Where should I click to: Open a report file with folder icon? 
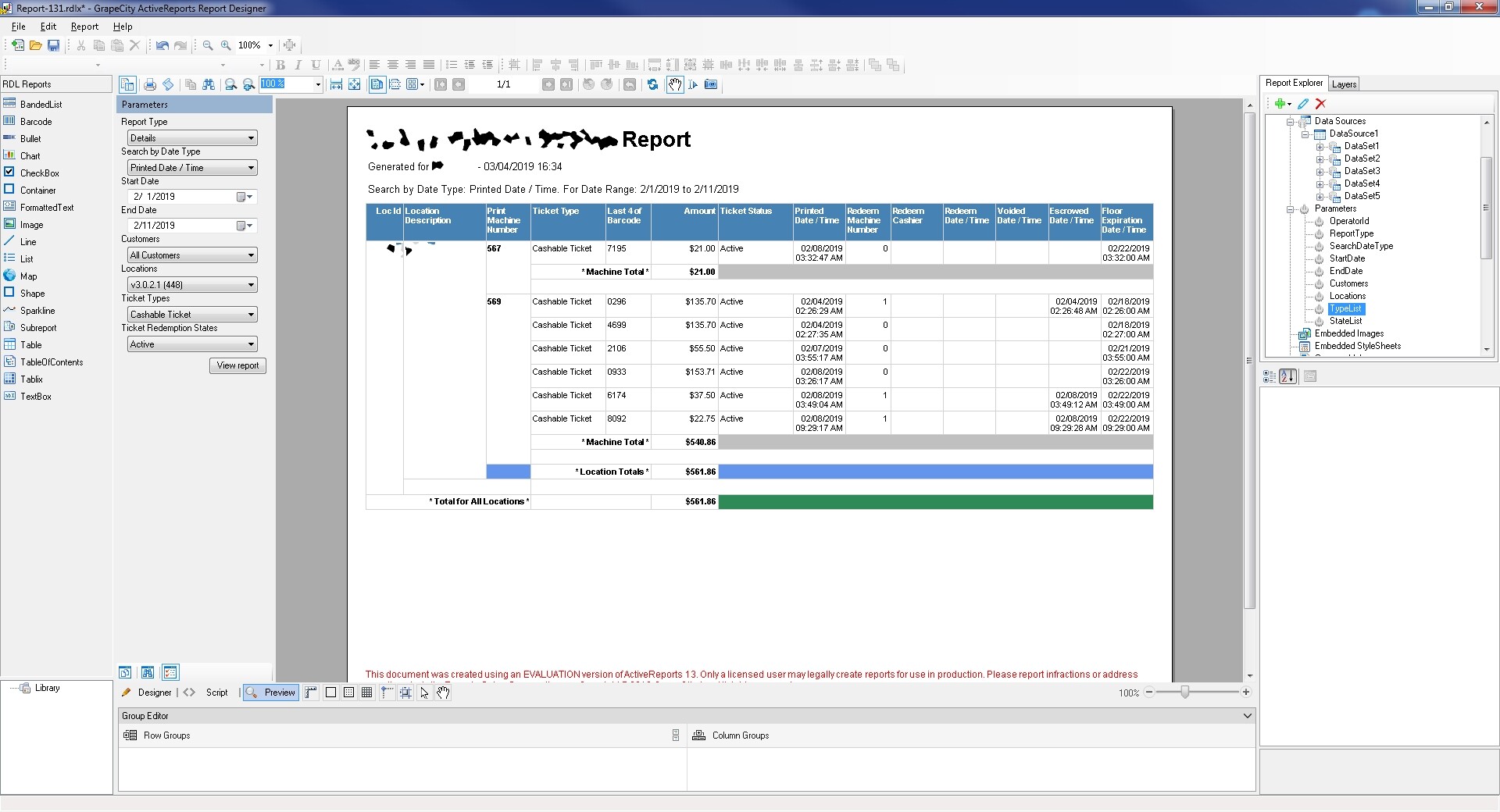pyautogui.click(x=35, y=45)
